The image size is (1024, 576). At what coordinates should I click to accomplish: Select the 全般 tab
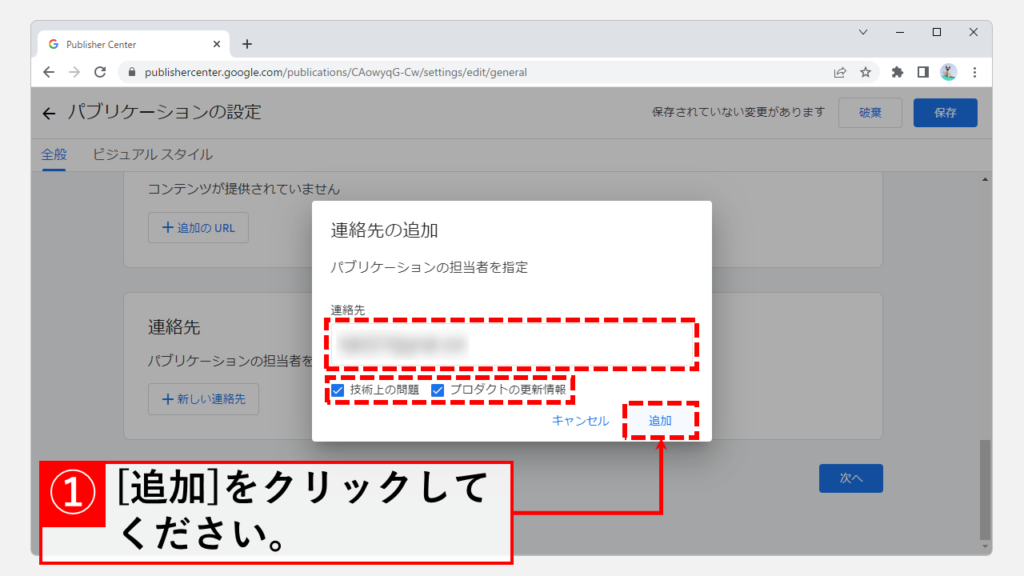(53, 155)
